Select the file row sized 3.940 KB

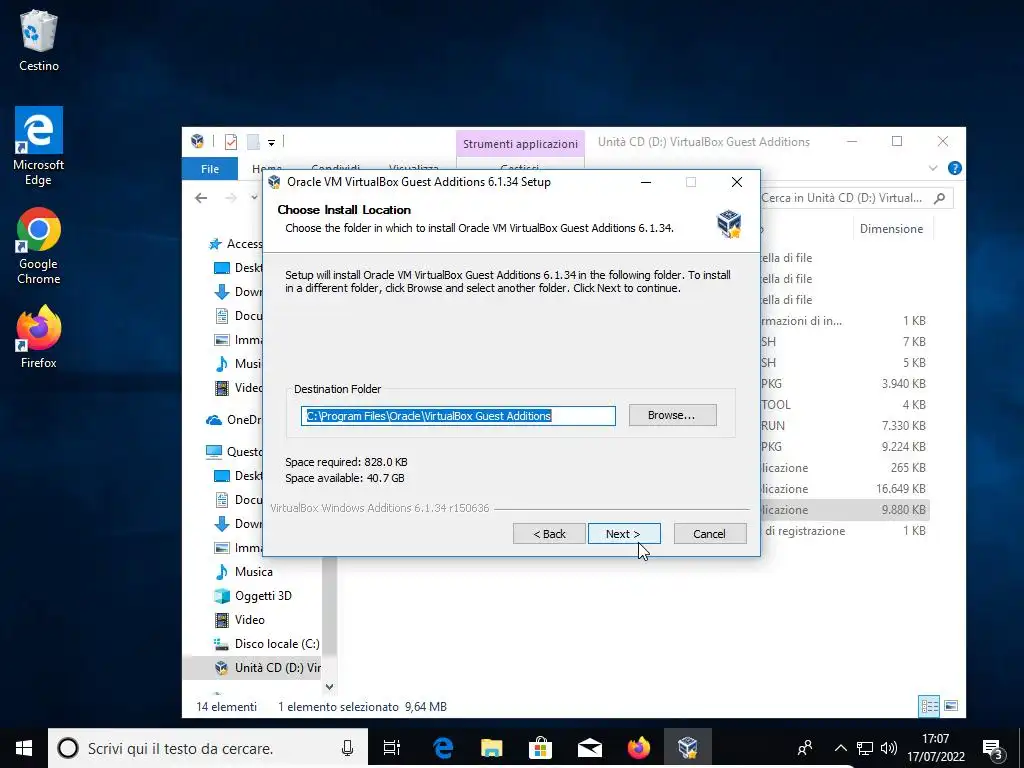pos(844,383)
